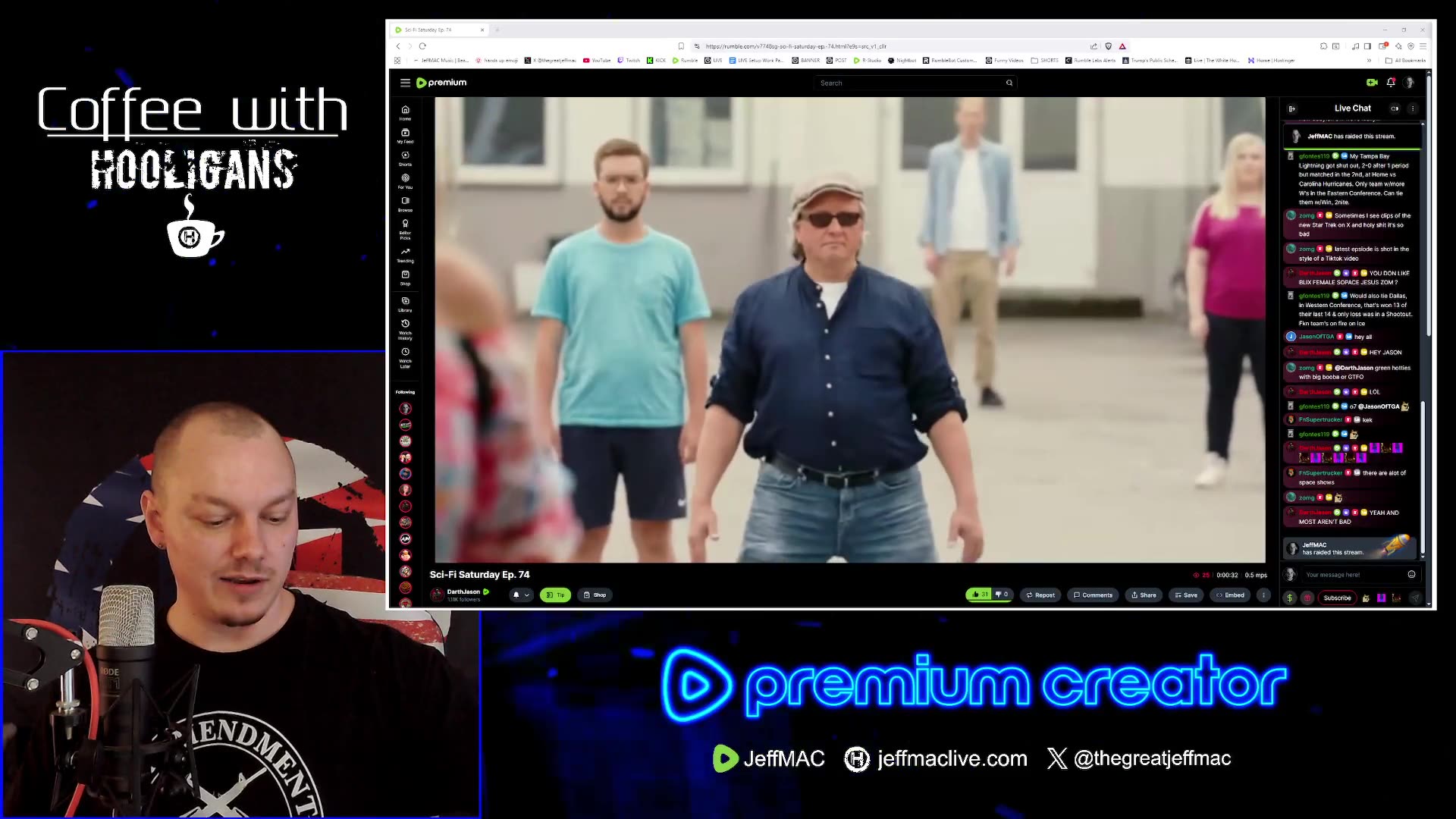1456x819 pixels.
Task: Toggle the thumbs-down dislike on video
Action: tap(1002, 595)
